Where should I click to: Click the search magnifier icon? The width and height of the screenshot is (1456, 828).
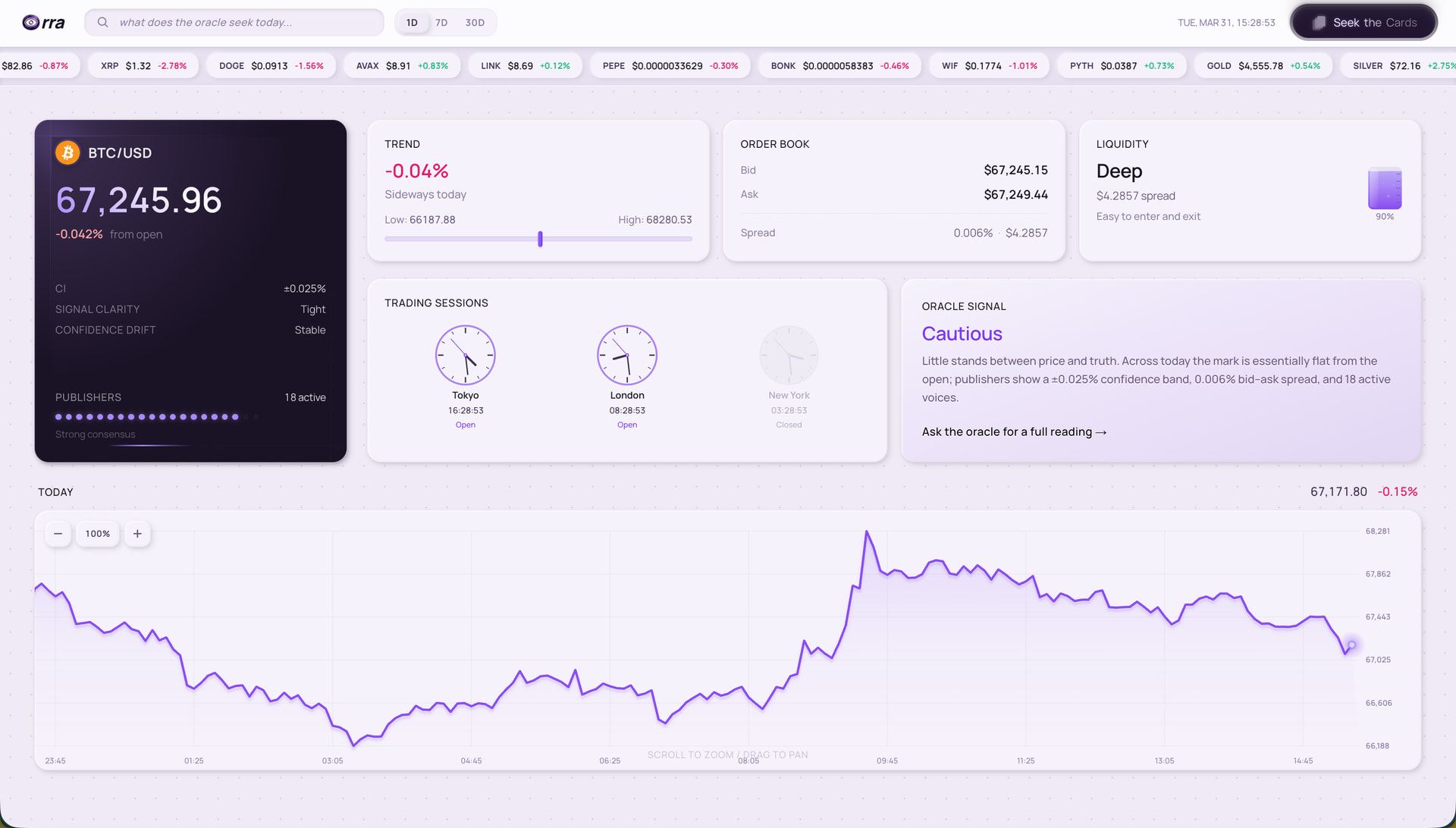tap(102, 23)
